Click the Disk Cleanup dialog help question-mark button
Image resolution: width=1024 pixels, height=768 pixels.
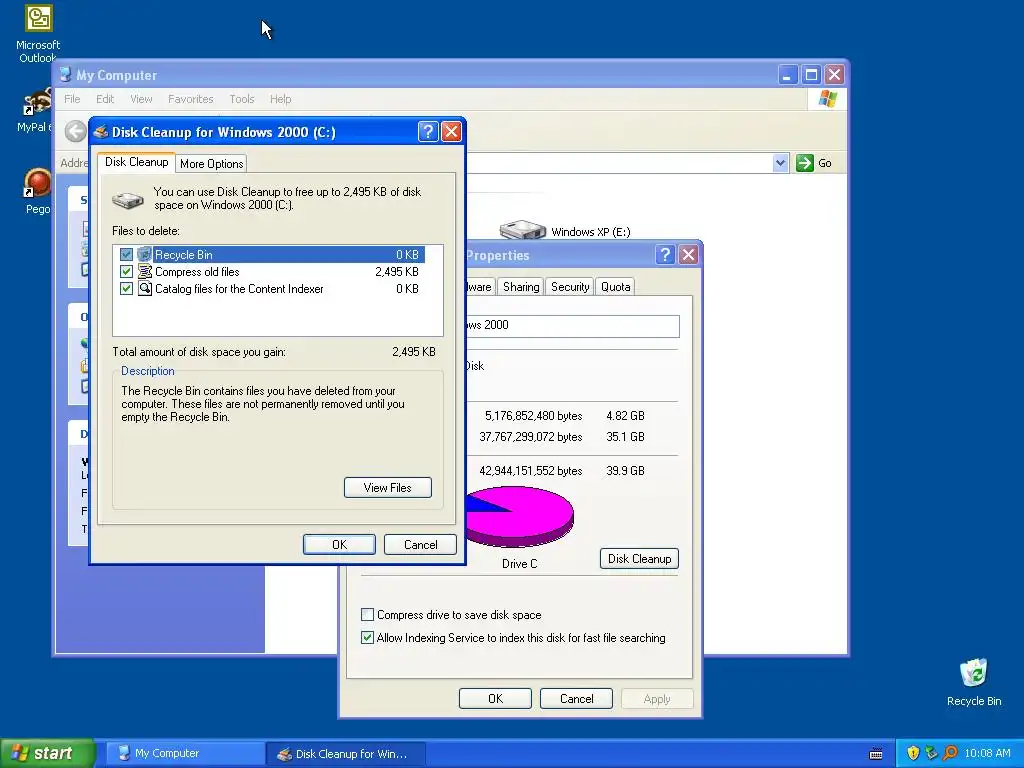pos(428,132)
